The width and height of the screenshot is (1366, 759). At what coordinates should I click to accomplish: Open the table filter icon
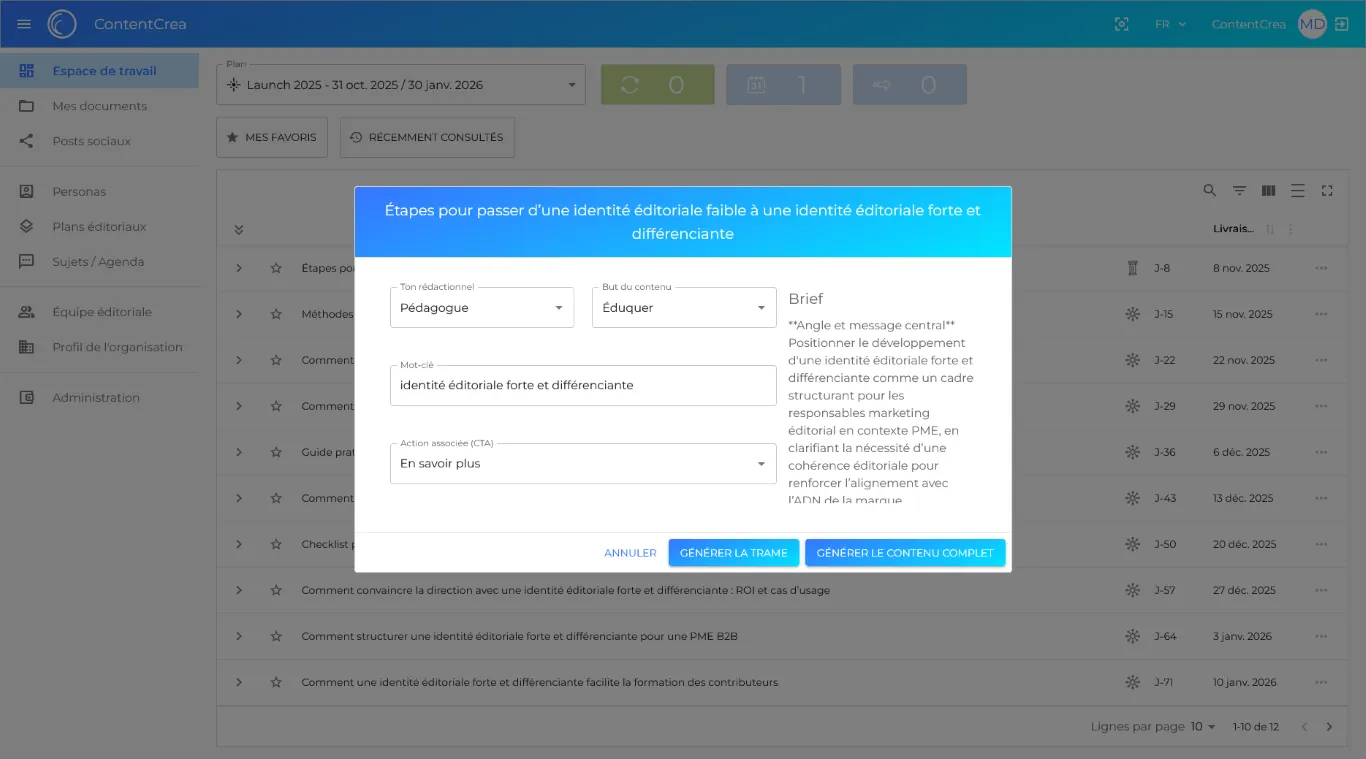[1239, 191]
